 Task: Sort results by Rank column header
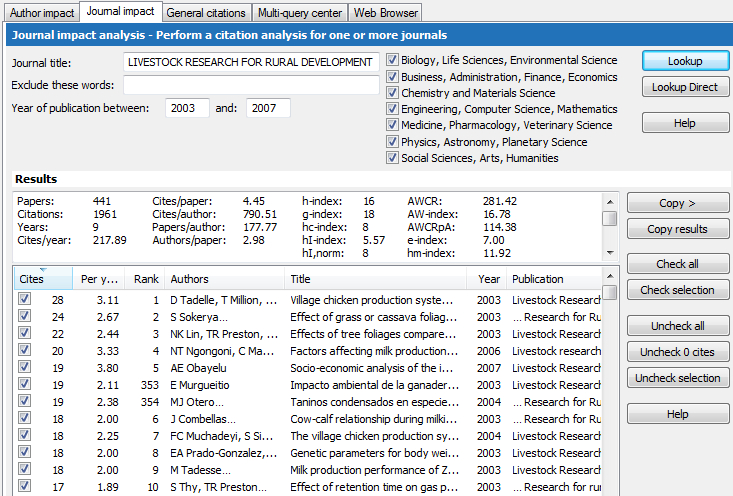coord(144,279)
